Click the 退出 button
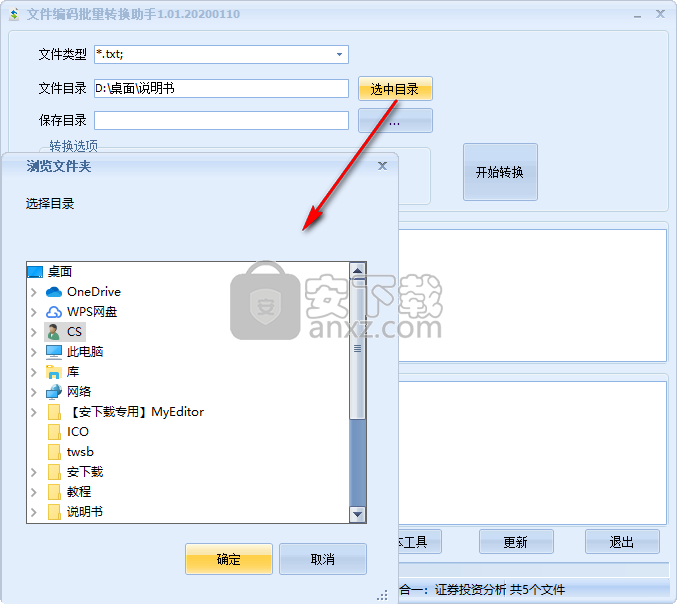The image size is (677, 604). coord(622,542)
